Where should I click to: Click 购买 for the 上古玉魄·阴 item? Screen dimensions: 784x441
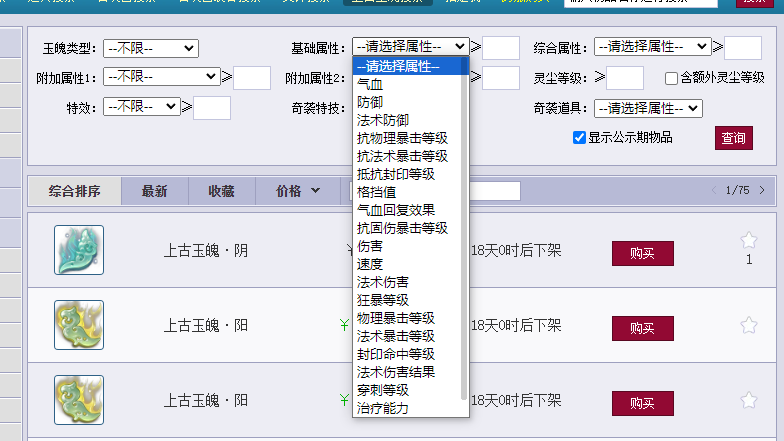pyautogui.click(x=642, y=253)
